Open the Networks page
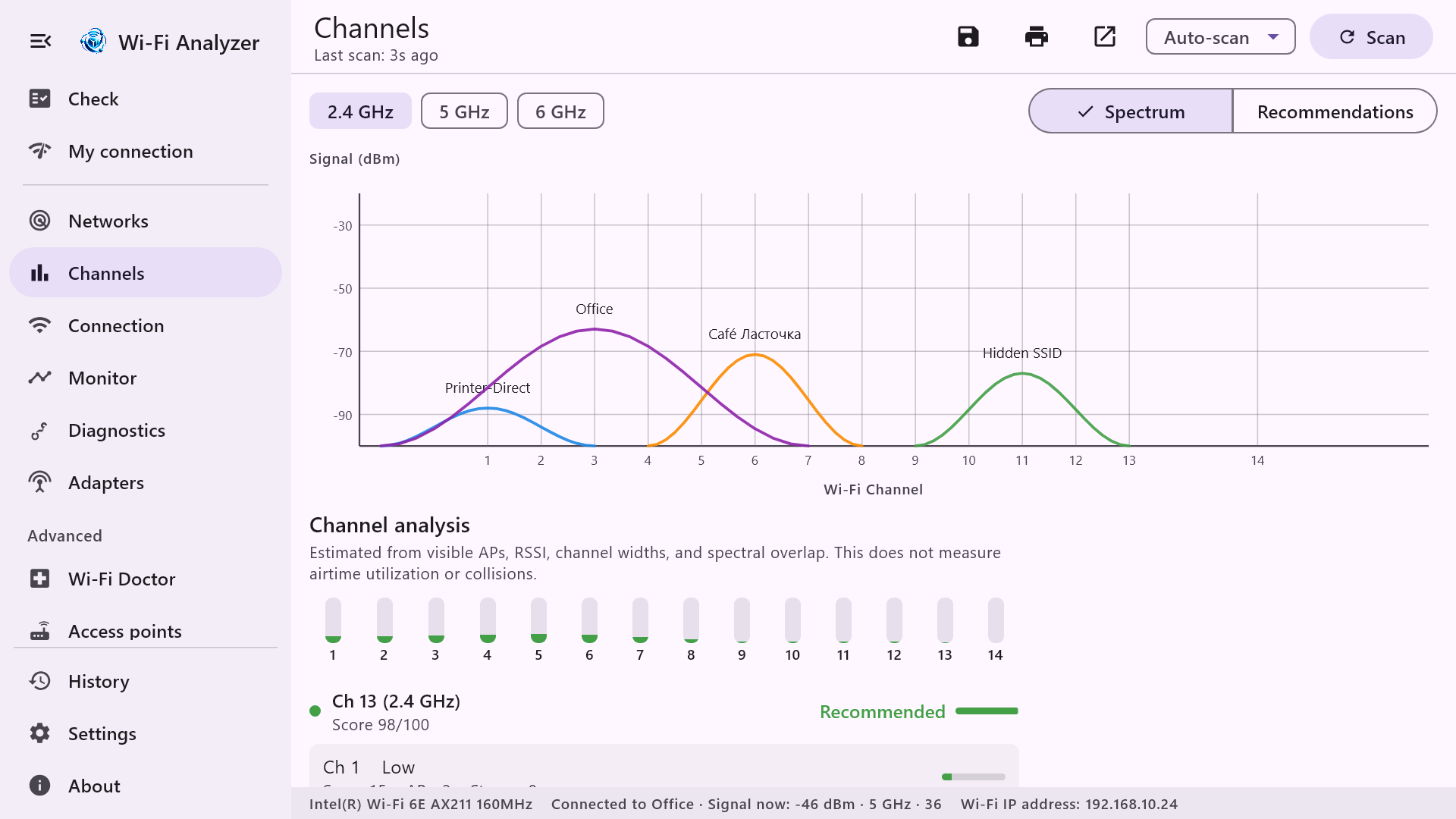Viewport: 1456px width, 819px height. click(146, 221)
